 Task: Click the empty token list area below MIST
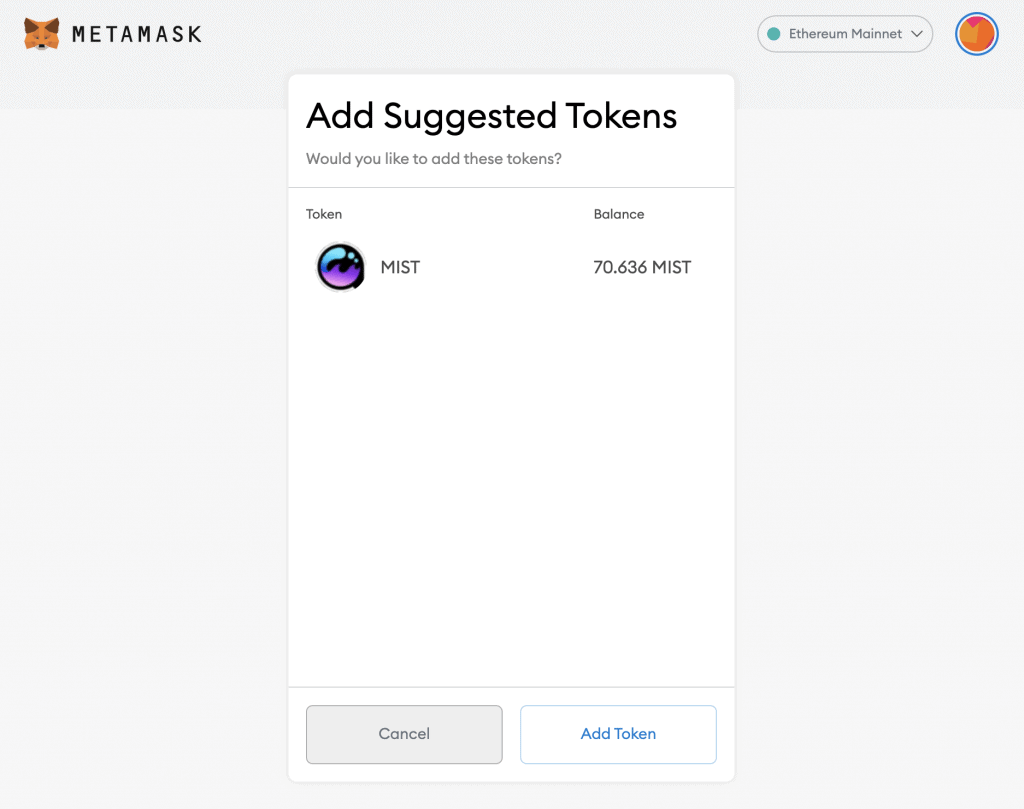coord(511,490)
